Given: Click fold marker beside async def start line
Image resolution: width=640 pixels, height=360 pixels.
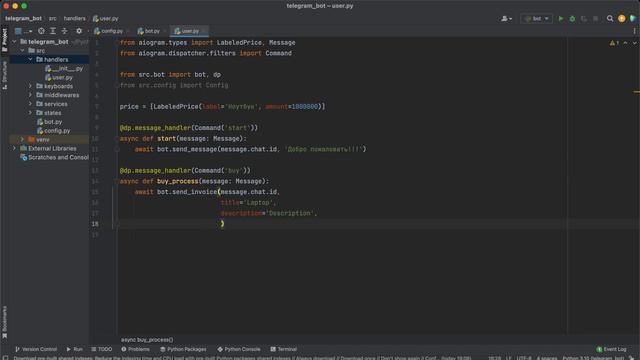Looking at the screenshot, I should (x=117, y=139).
